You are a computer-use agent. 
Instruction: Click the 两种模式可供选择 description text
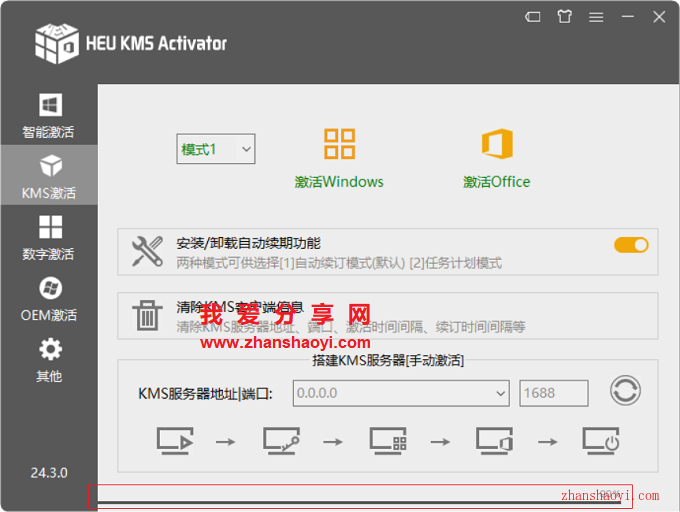pos(339,263)
